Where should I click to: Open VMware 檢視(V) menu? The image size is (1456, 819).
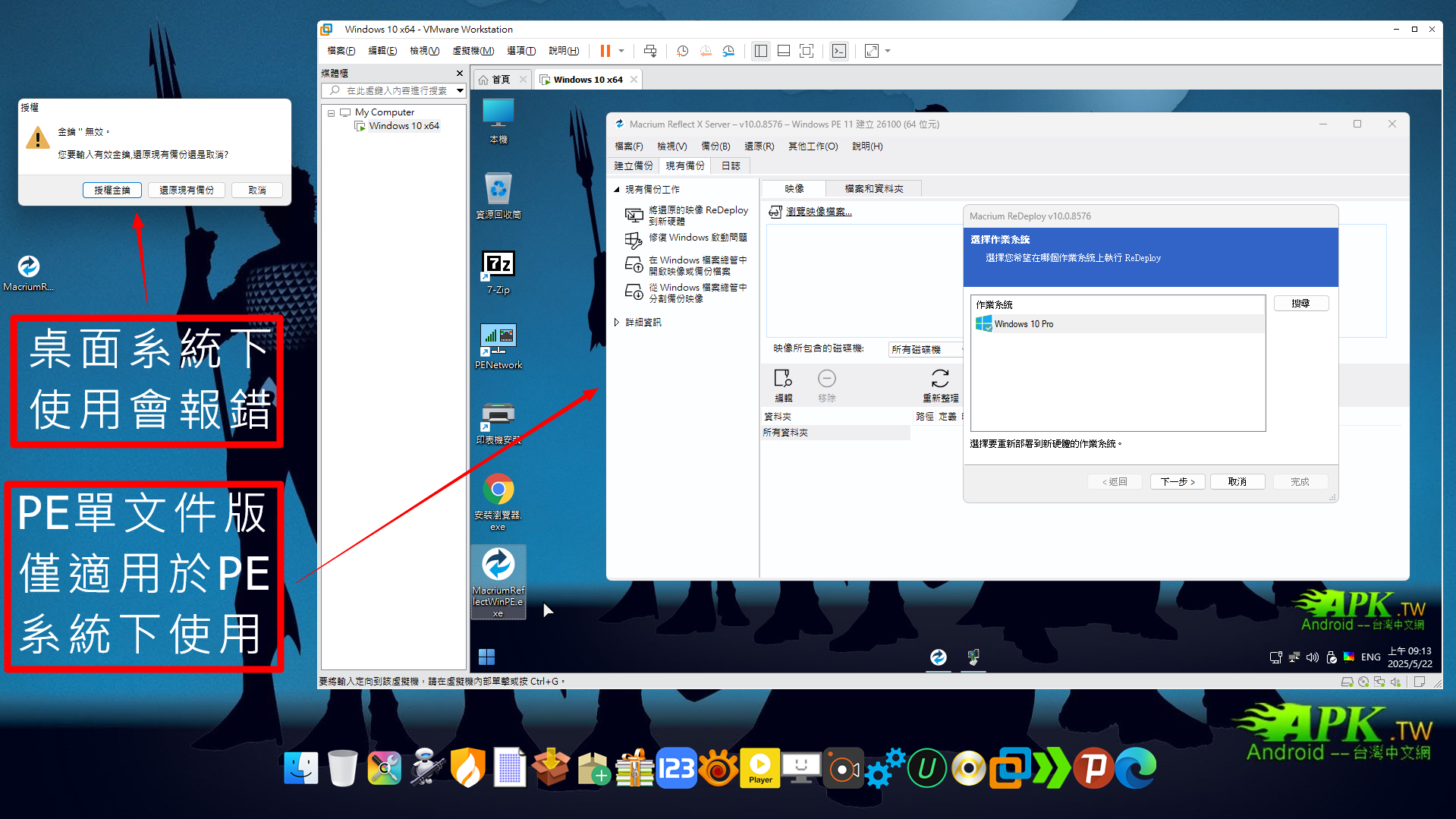coord(424,51)
